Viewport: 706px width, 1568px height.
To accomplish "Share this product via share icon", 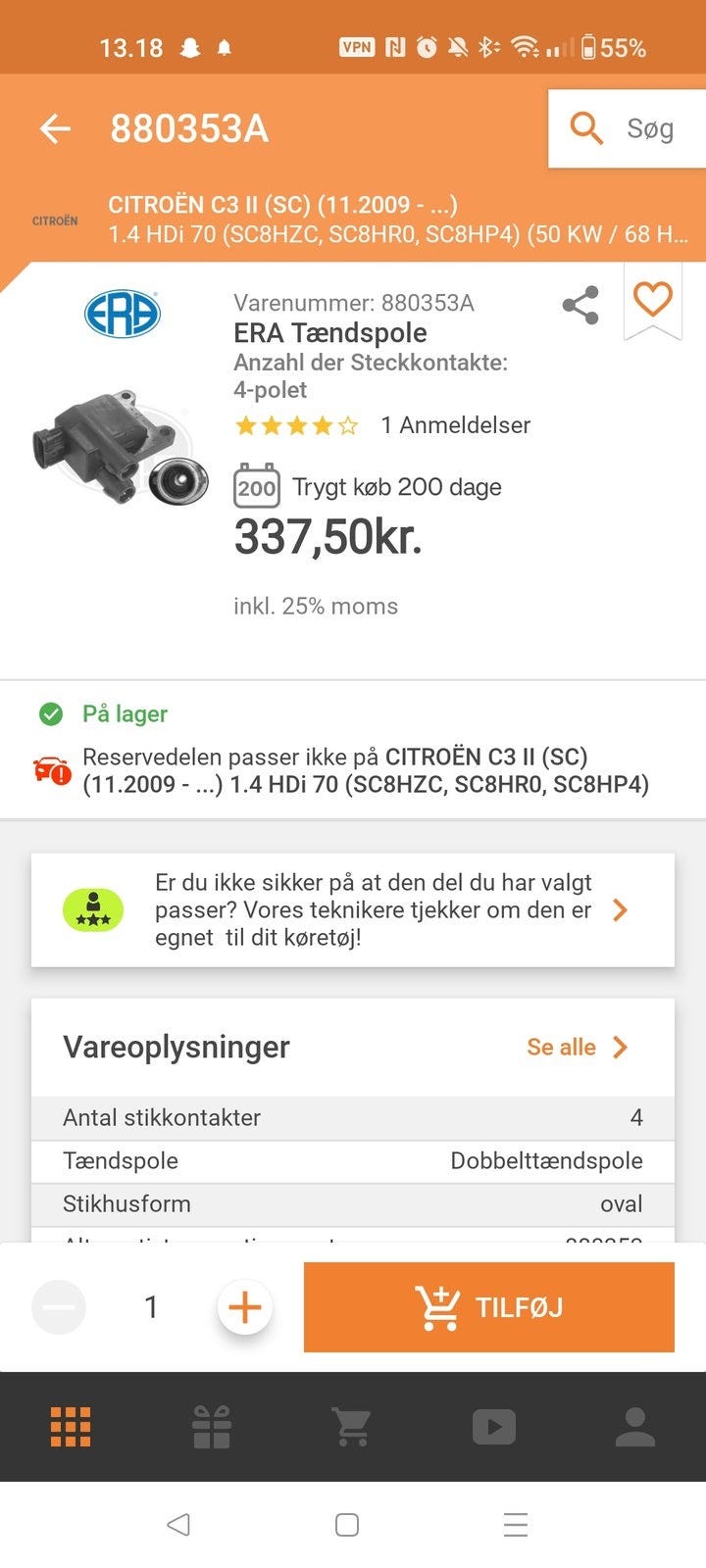I will click(x=580, y=305).
